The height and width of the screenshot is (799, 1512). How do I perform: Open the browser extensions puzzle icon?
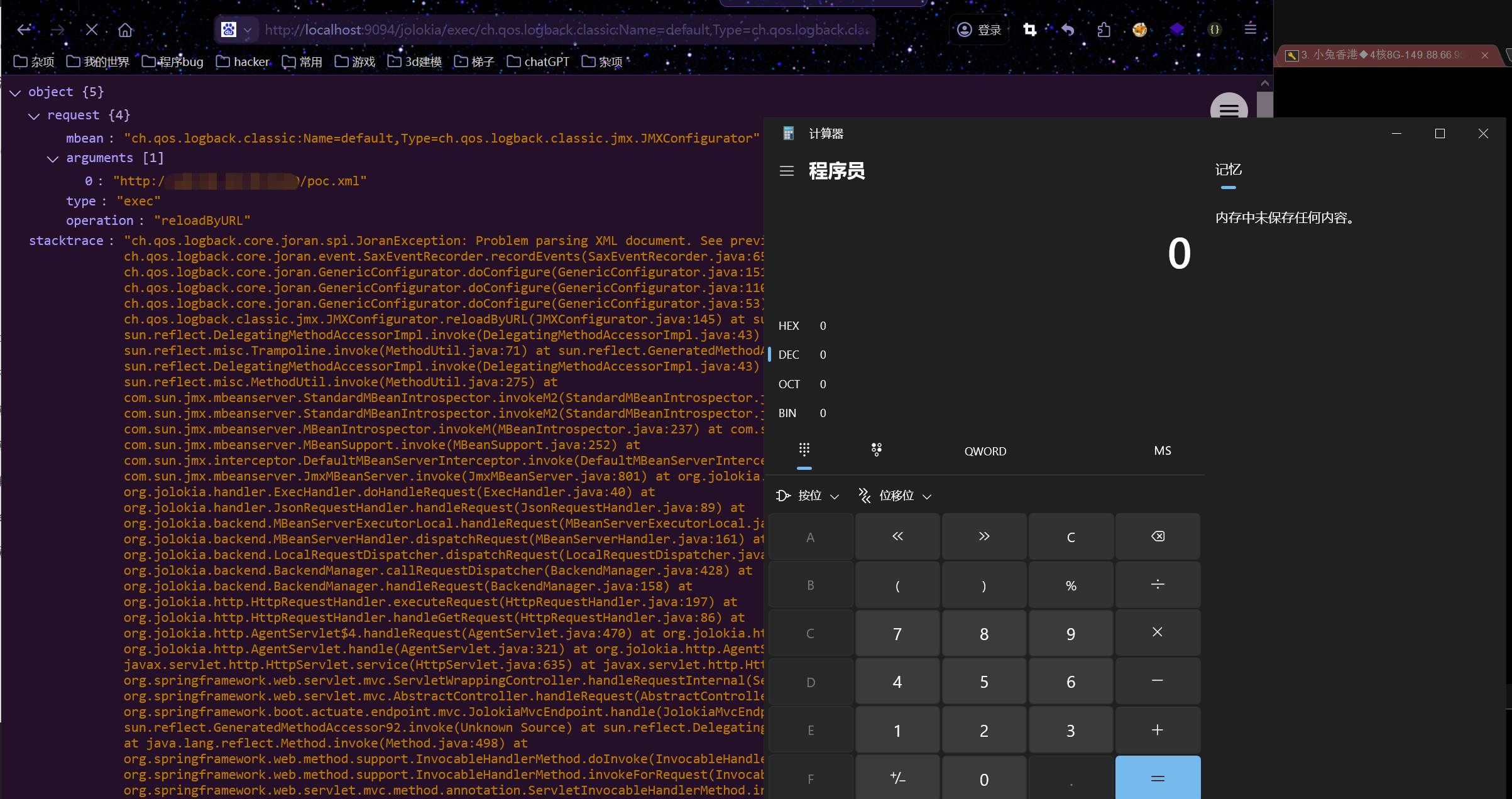click(x=1104, y=30)
